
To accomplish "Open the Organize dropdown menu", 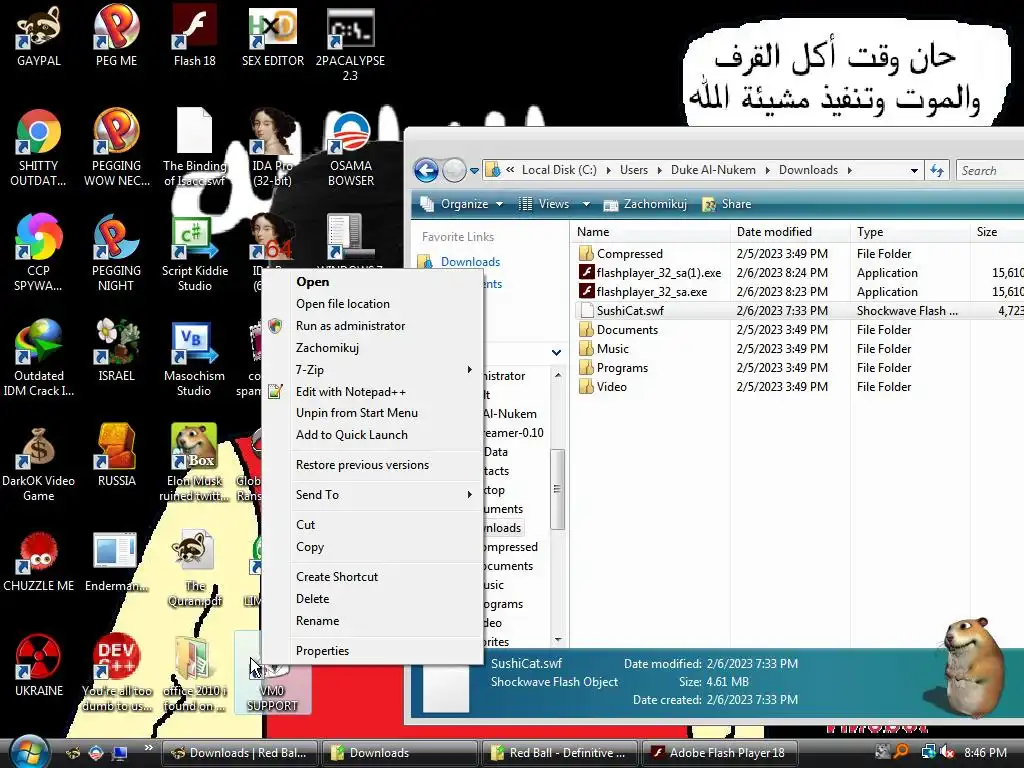I will click(462, 204).
